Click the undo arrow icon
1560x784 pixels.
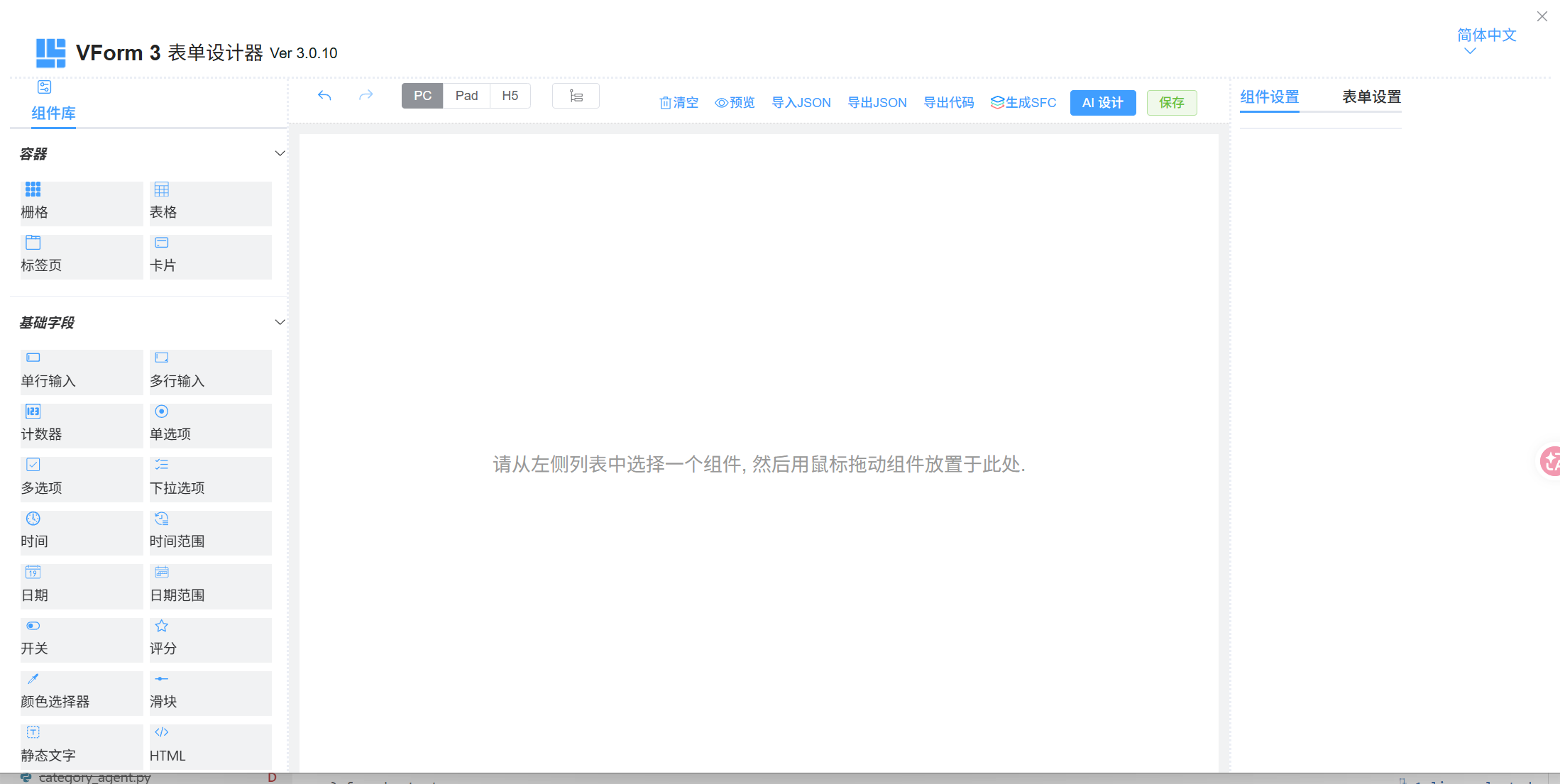[324, 96]
